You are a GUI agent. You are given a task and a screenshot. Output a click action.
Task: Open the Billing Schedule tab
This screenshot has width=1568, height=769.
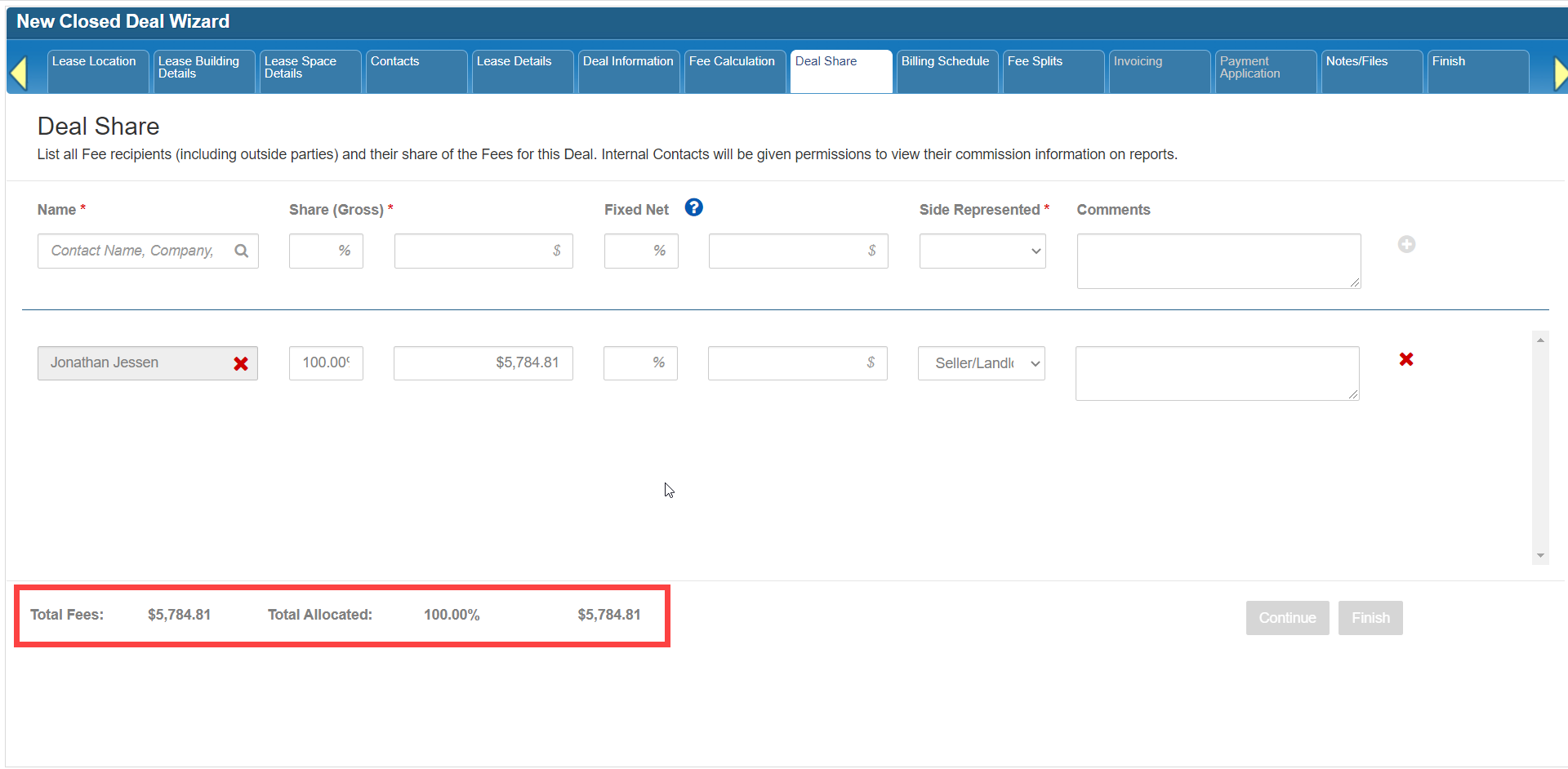(946, 71)
